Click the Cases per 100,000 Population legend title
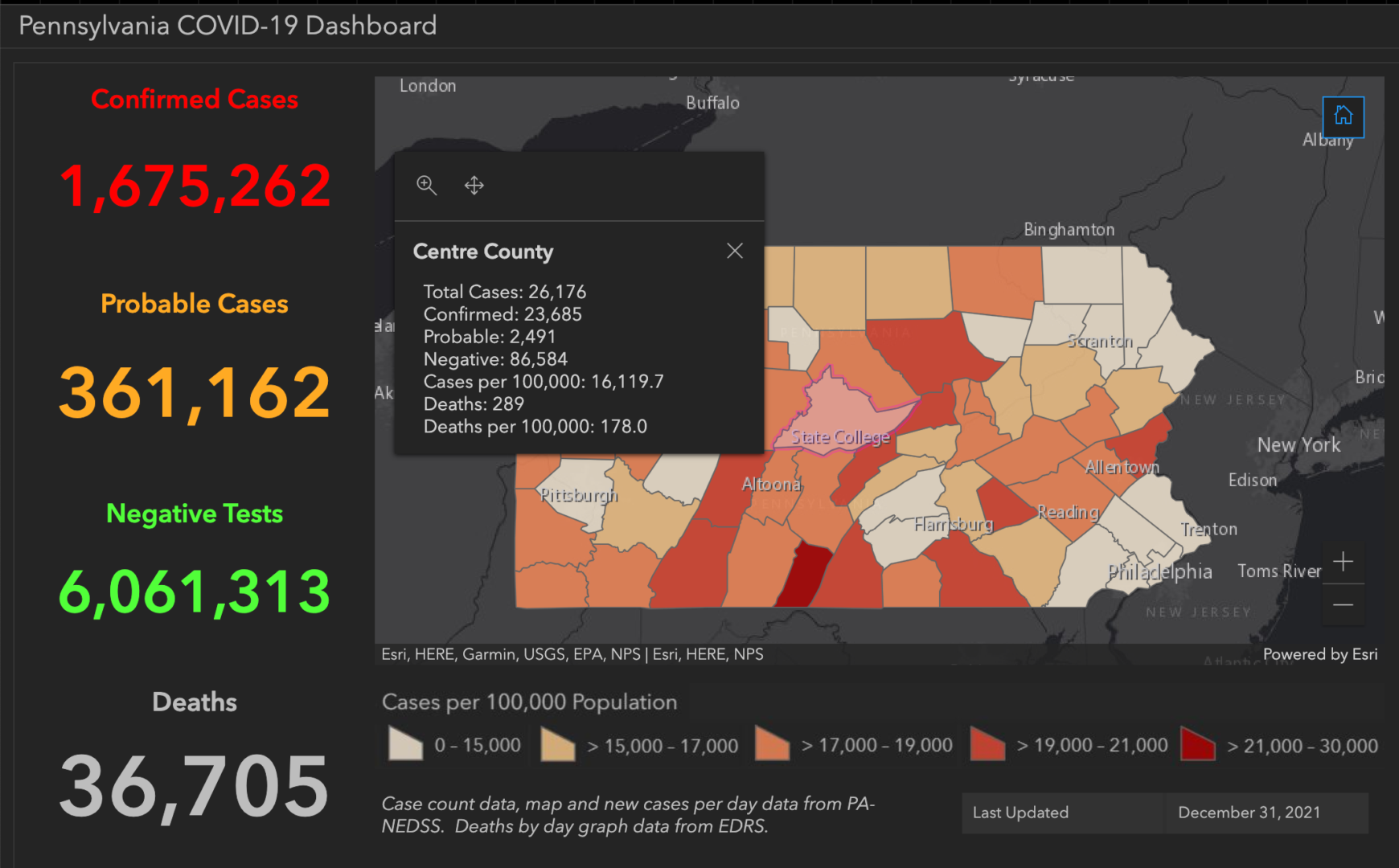The width and height of the screenshot is (1399, 868). (x=529, y=702)
